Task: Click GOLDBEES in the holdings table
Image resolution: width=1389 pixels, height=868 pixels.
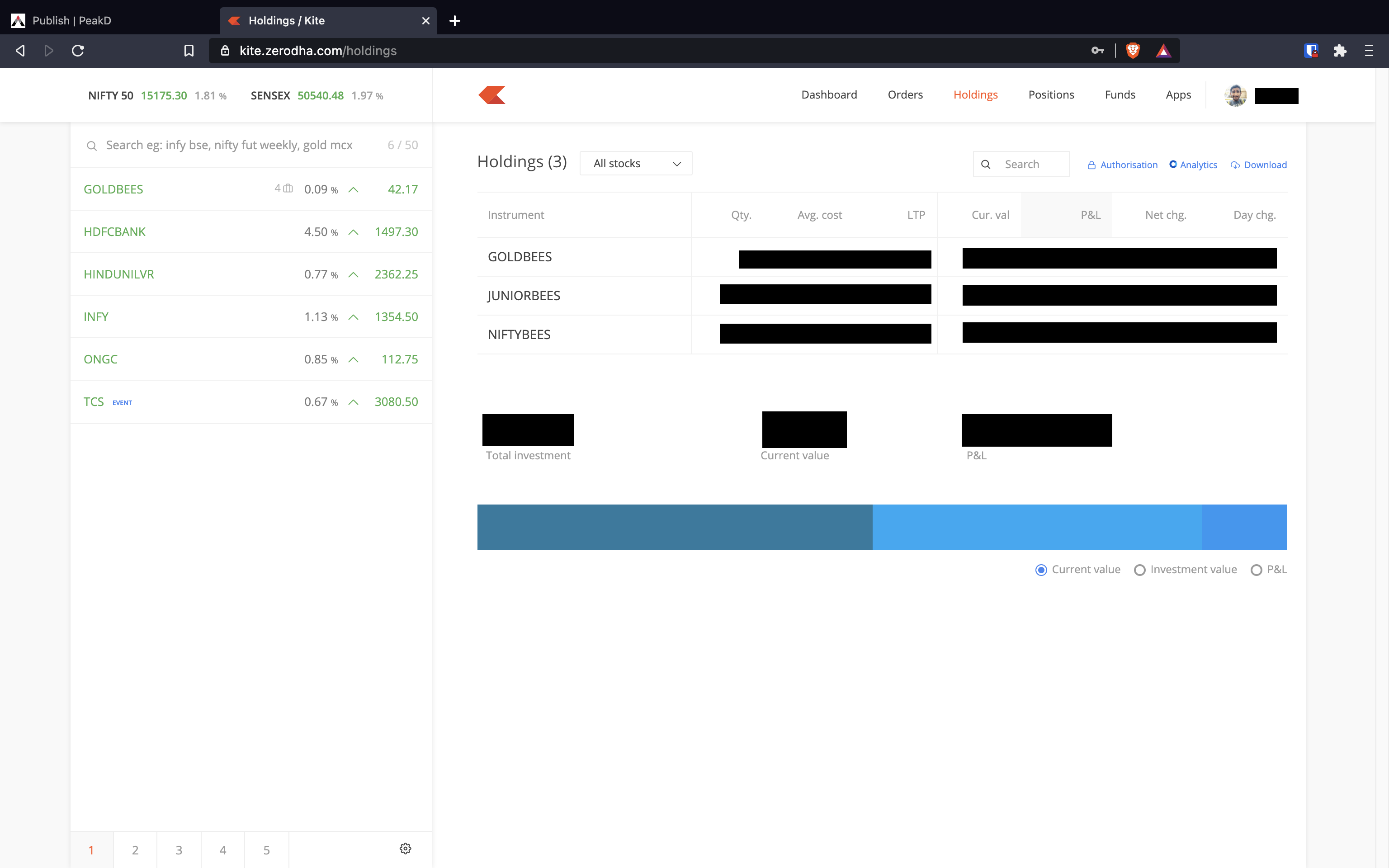Action: [520, 257]
